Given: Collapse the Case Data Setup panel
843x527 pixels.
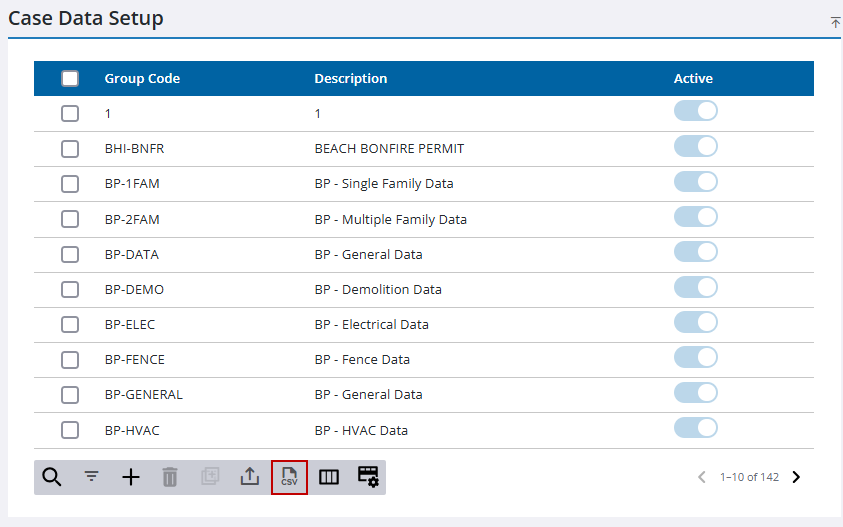Looking at the screenshot, I should [x=835, y=22].
